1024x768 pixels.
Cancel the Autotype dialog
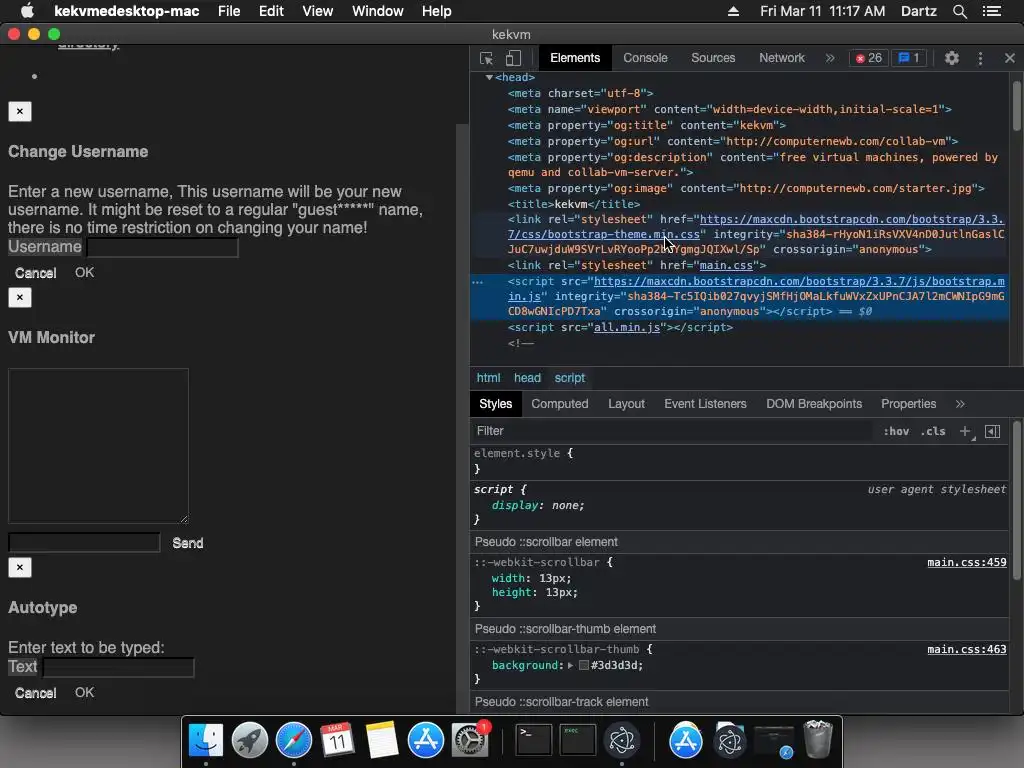click(35, 693)
